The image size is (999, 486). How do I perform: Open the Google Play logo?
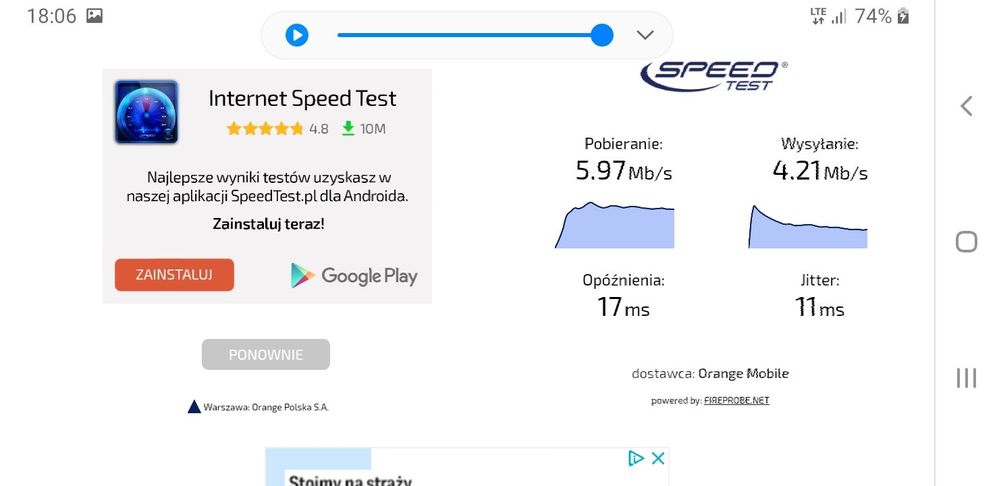[x=354, y=275]
